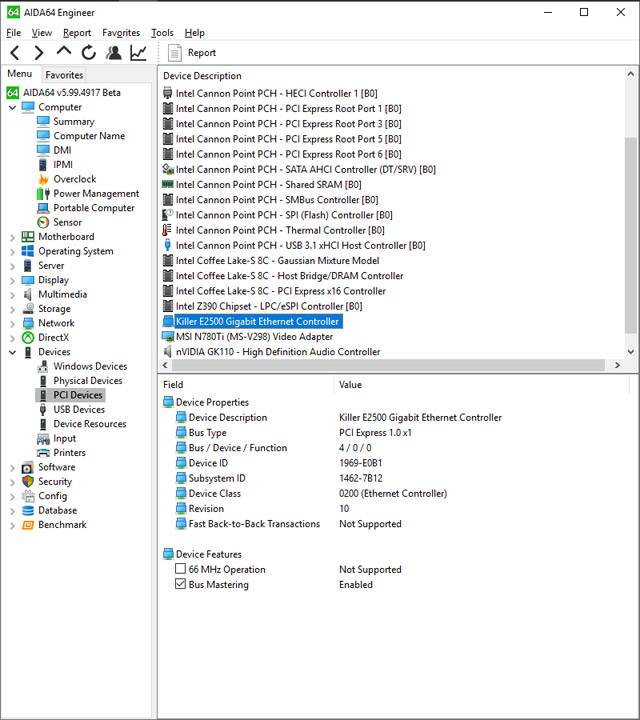
Task: Toggle the Bus Mastering checkbox
Action: point(180,584)
